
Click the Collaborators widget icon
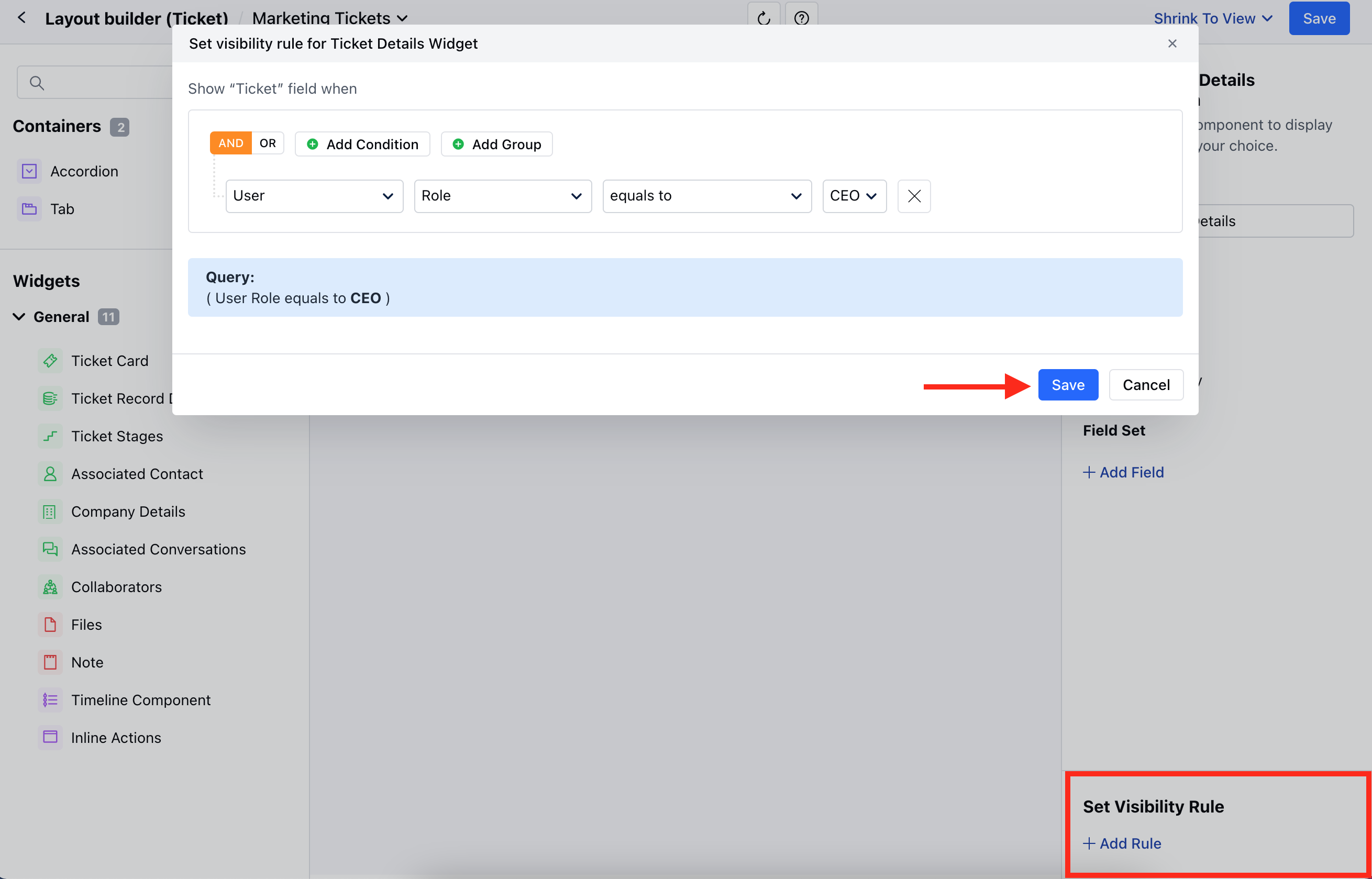tap(50, 587)
